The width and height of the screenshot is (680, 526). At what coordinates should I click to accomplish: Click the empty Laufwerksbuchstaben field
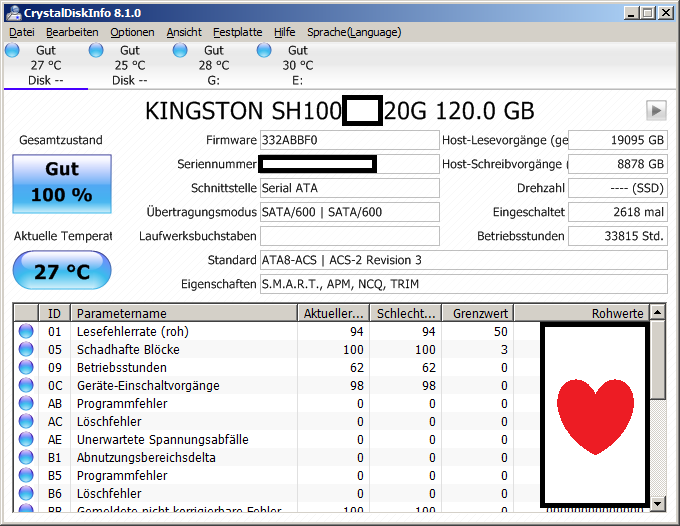coord(350,236)
